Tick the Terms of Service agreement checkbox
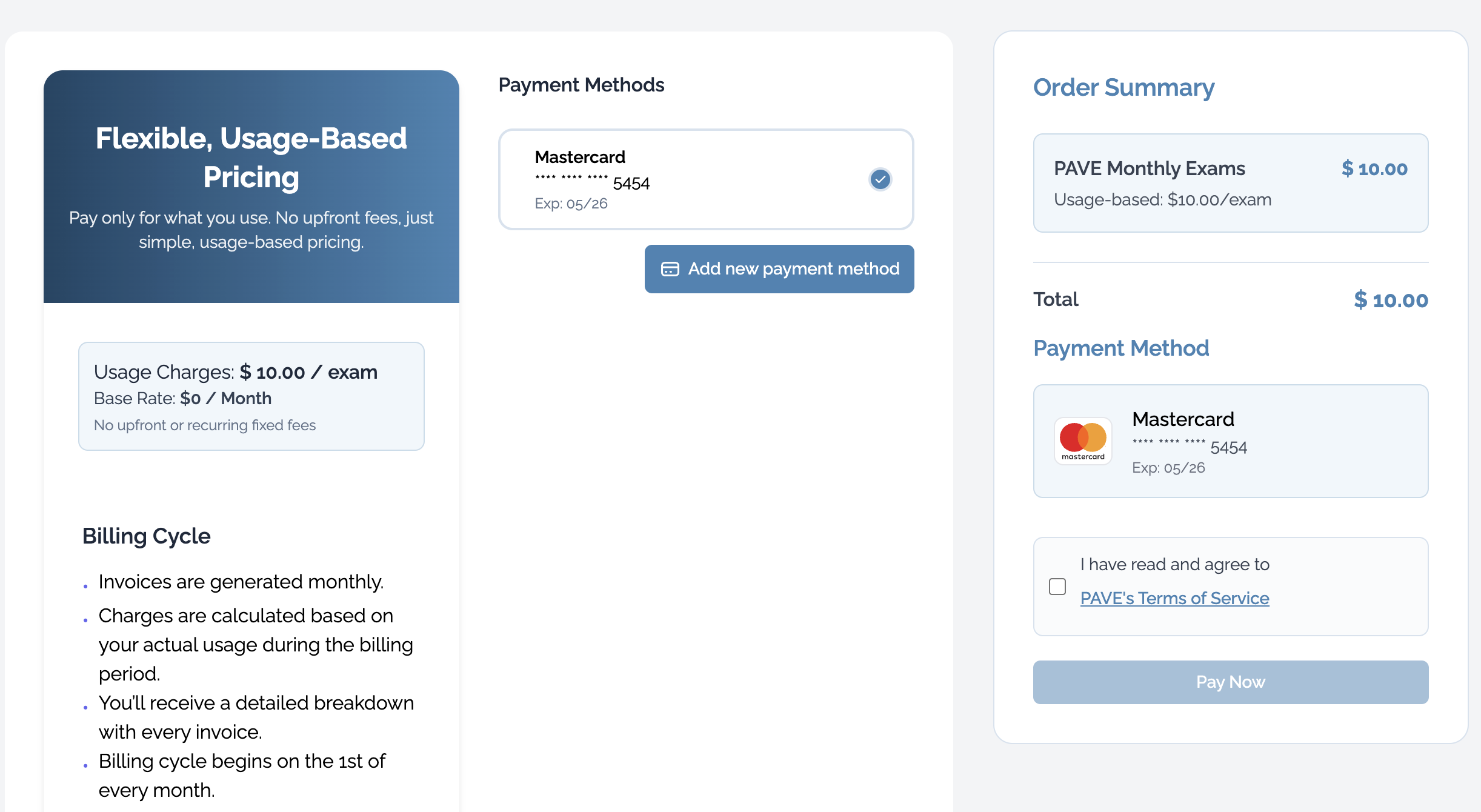Viewport: 1481px width, 812px height. [x=1057, y=587]
